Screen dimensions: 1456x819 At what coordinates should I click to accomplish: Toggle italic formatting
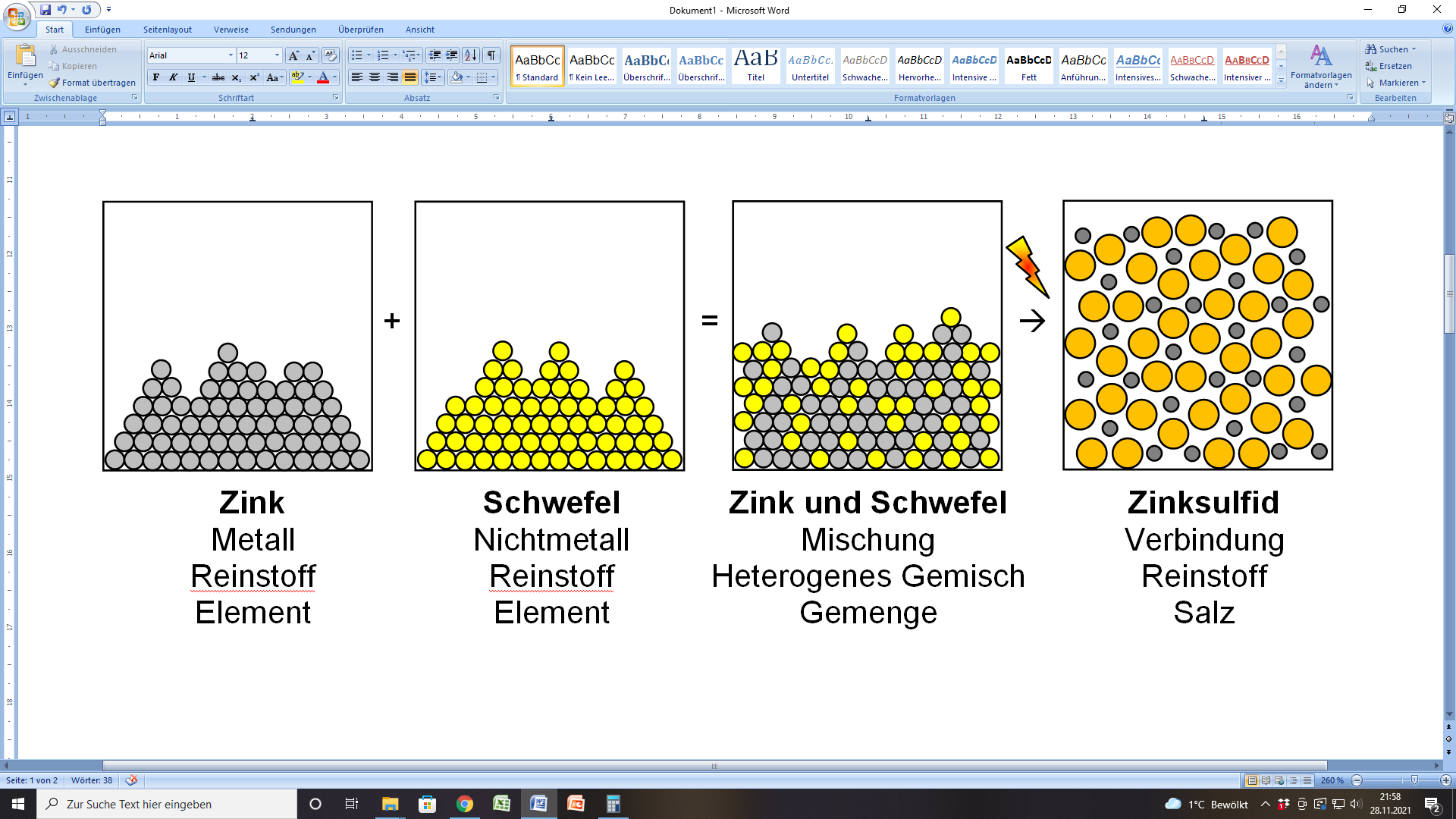tap(173, 77)
